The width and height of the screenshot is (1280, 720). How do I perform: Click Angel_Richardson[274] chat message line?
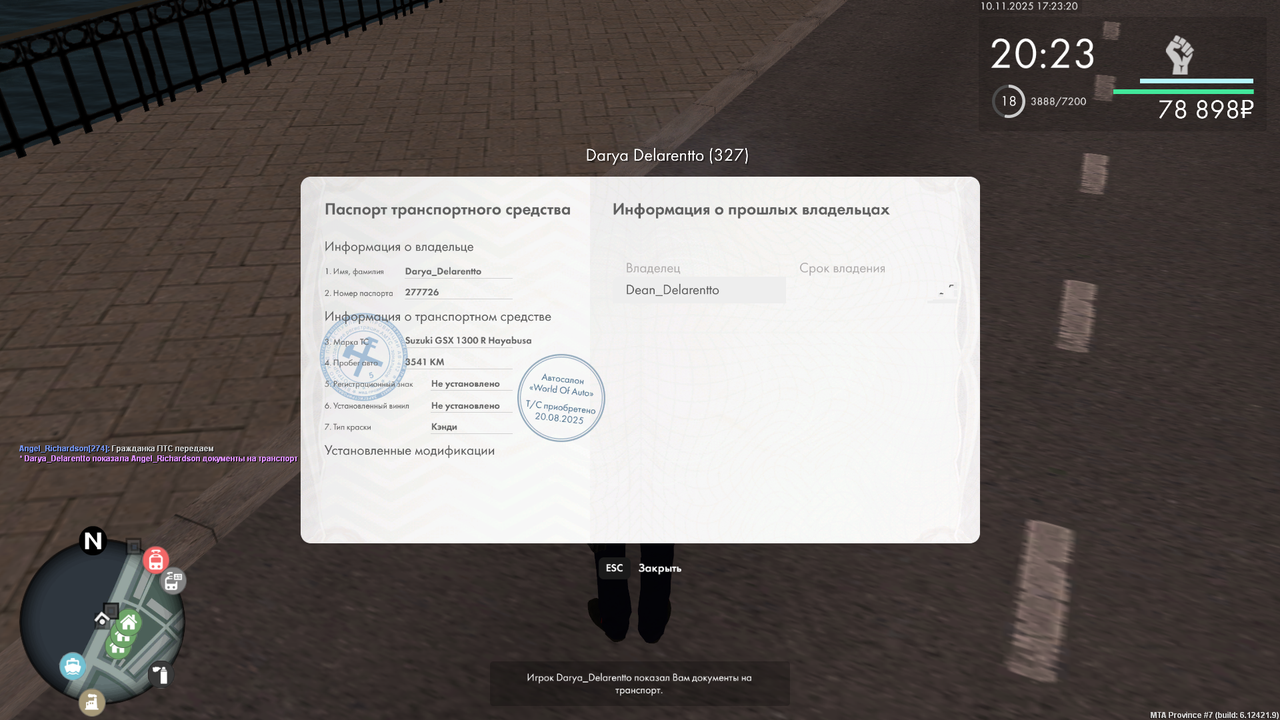[x=116, y=448]
